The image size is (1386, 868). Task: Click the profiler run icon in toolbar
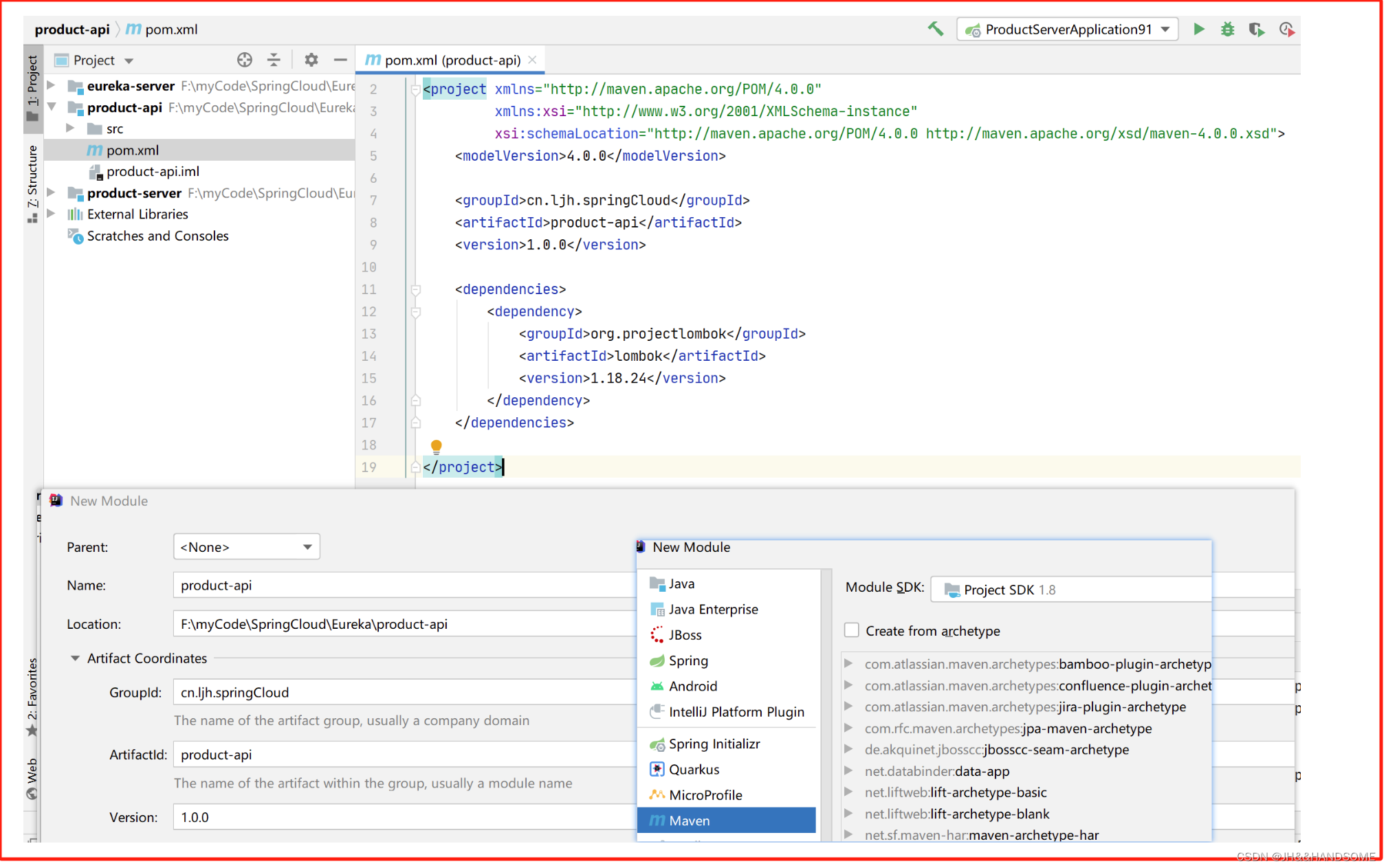1286,29
